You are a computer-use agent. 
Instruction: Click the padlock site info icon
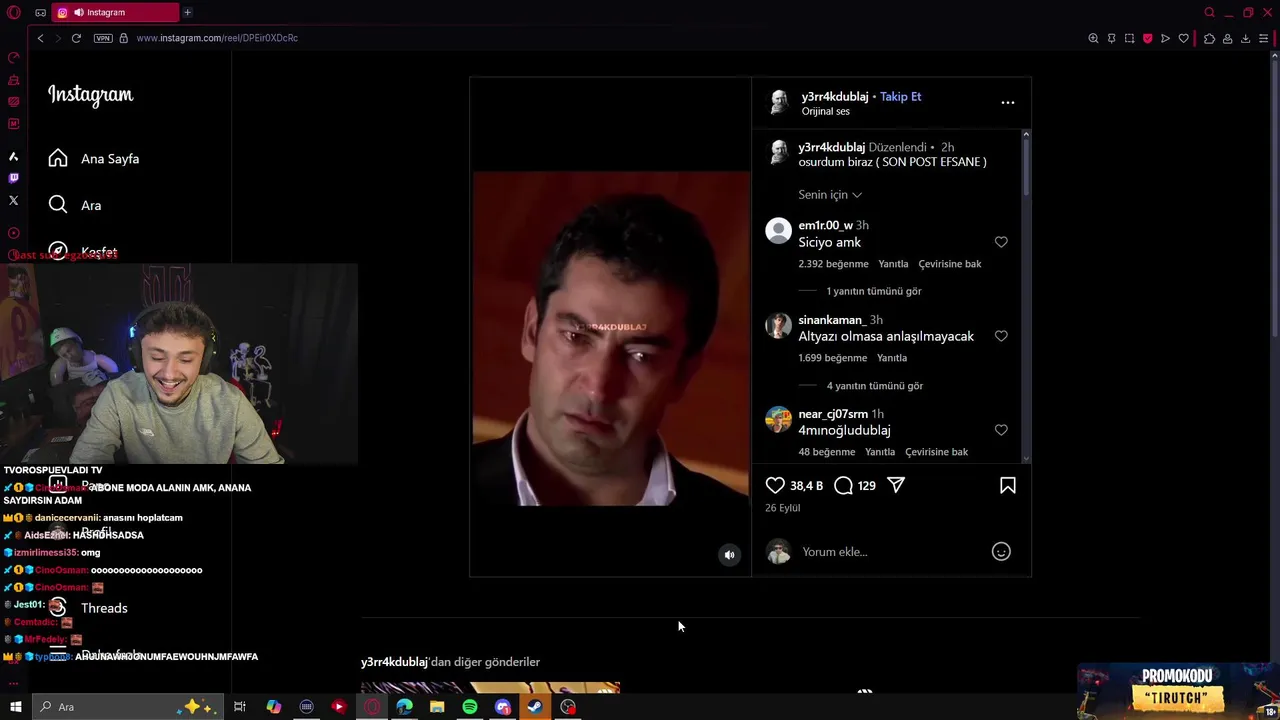point(123,38)
